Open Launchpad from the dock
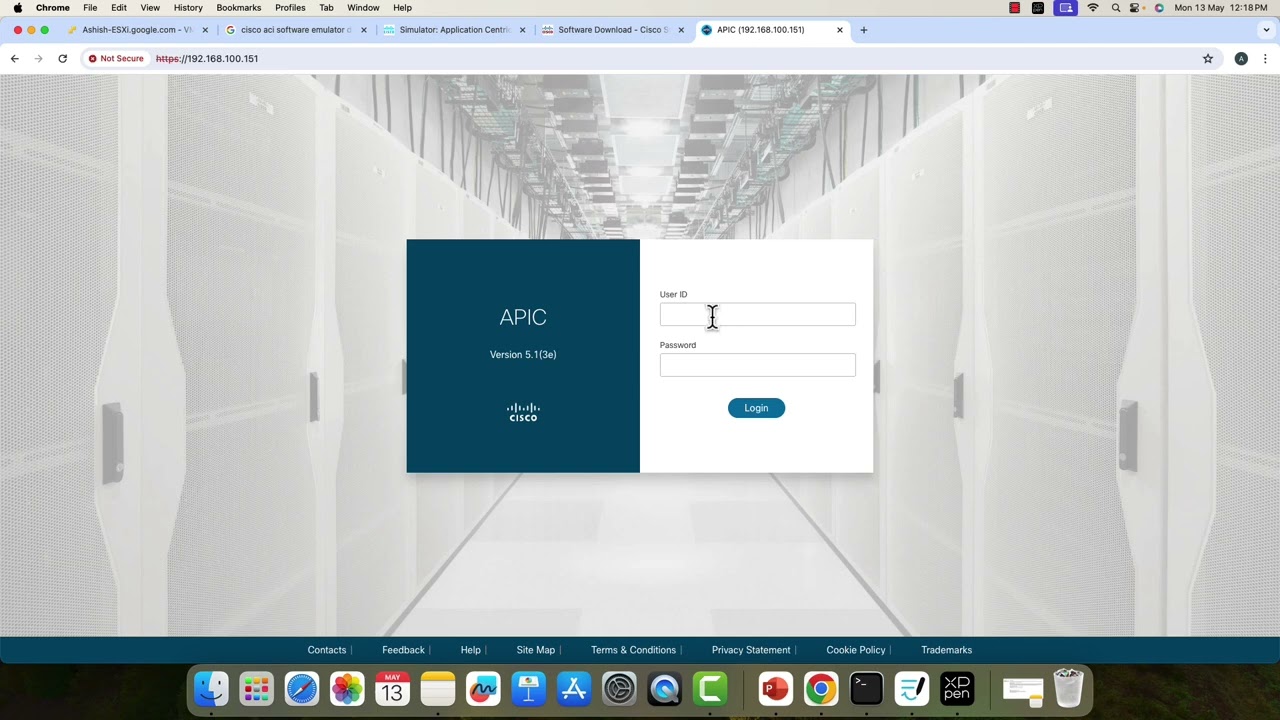The width and height of the screenshot is (1280, 720). click(x=257, y=689)
